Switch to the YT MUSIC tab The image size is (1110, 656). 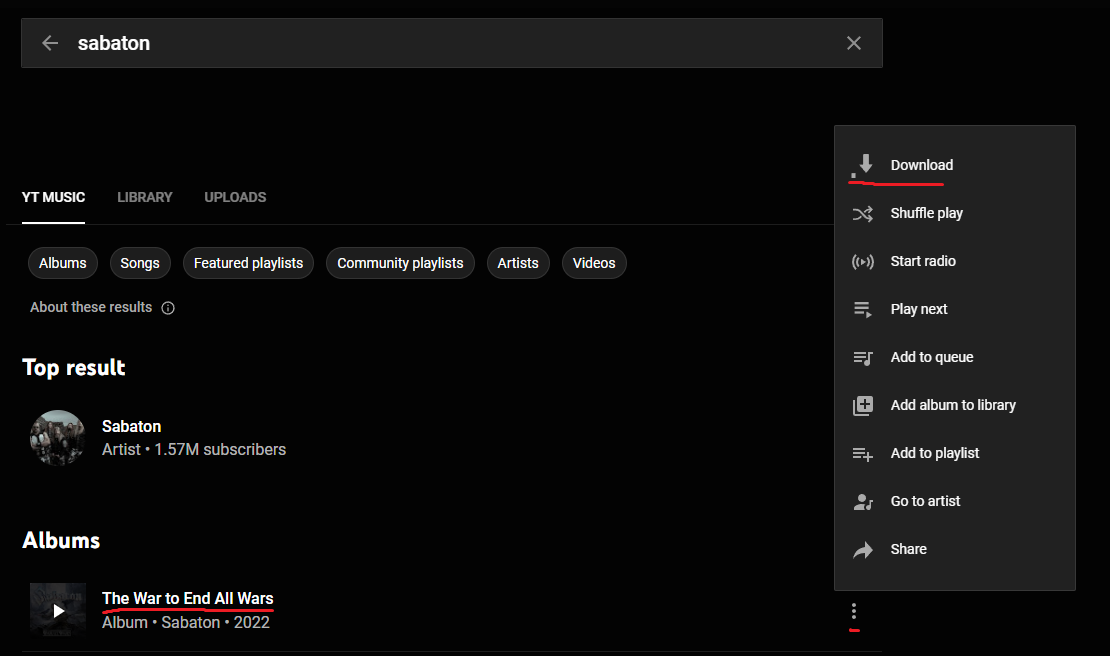coord(53,197)
